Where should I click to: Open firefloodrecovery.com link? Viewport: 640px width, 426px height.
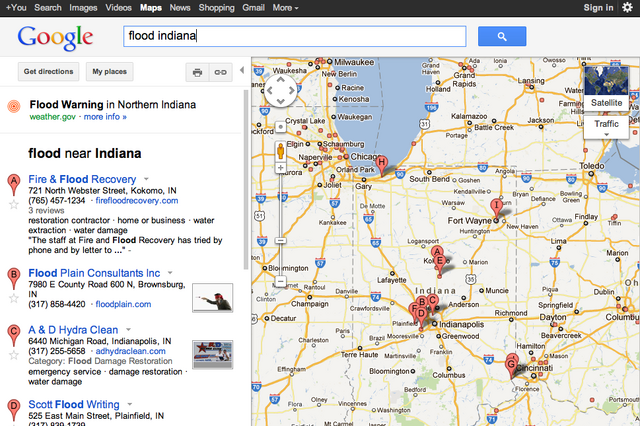(137, 201)
